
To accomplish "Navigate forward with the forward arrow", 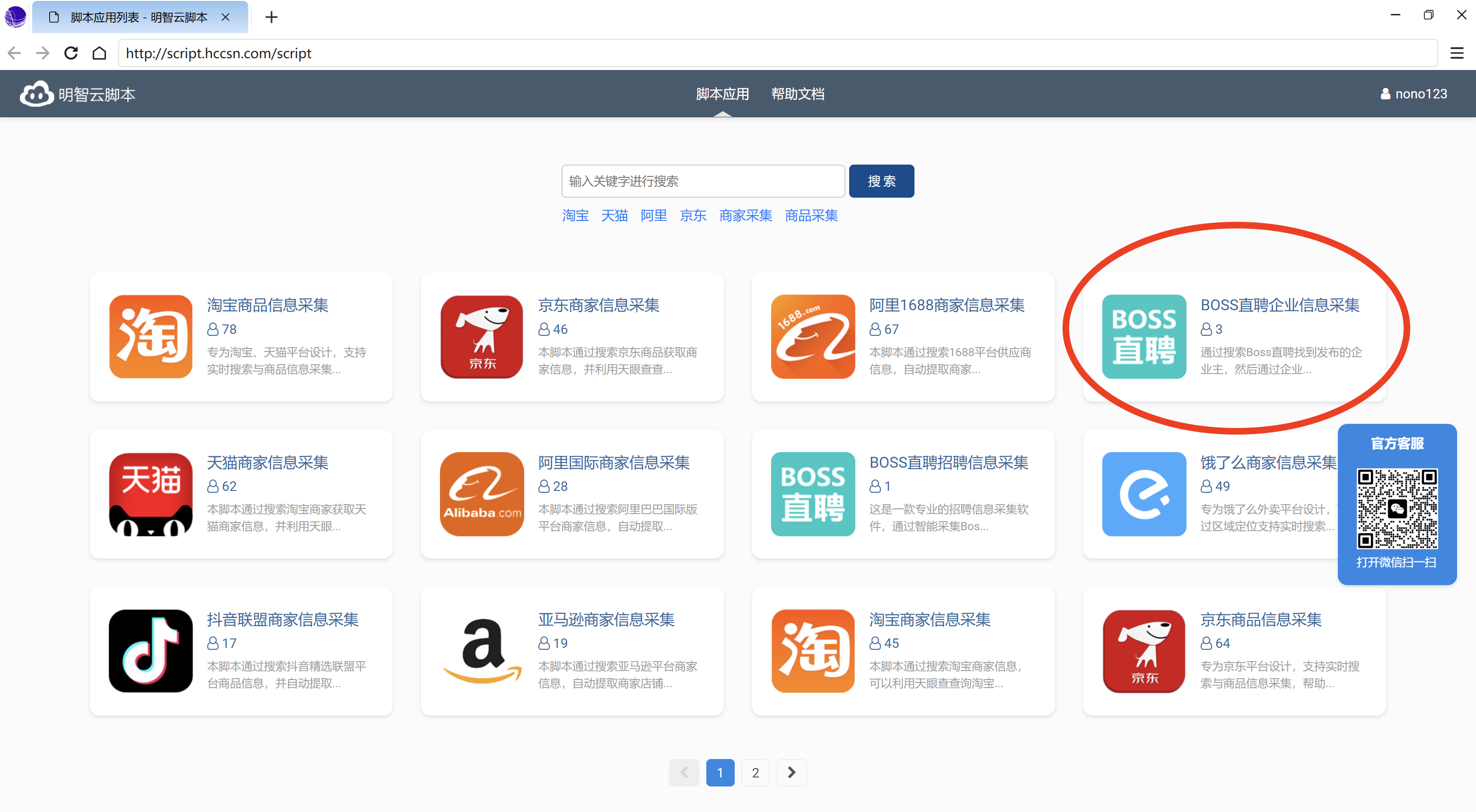I will (43, 53).
